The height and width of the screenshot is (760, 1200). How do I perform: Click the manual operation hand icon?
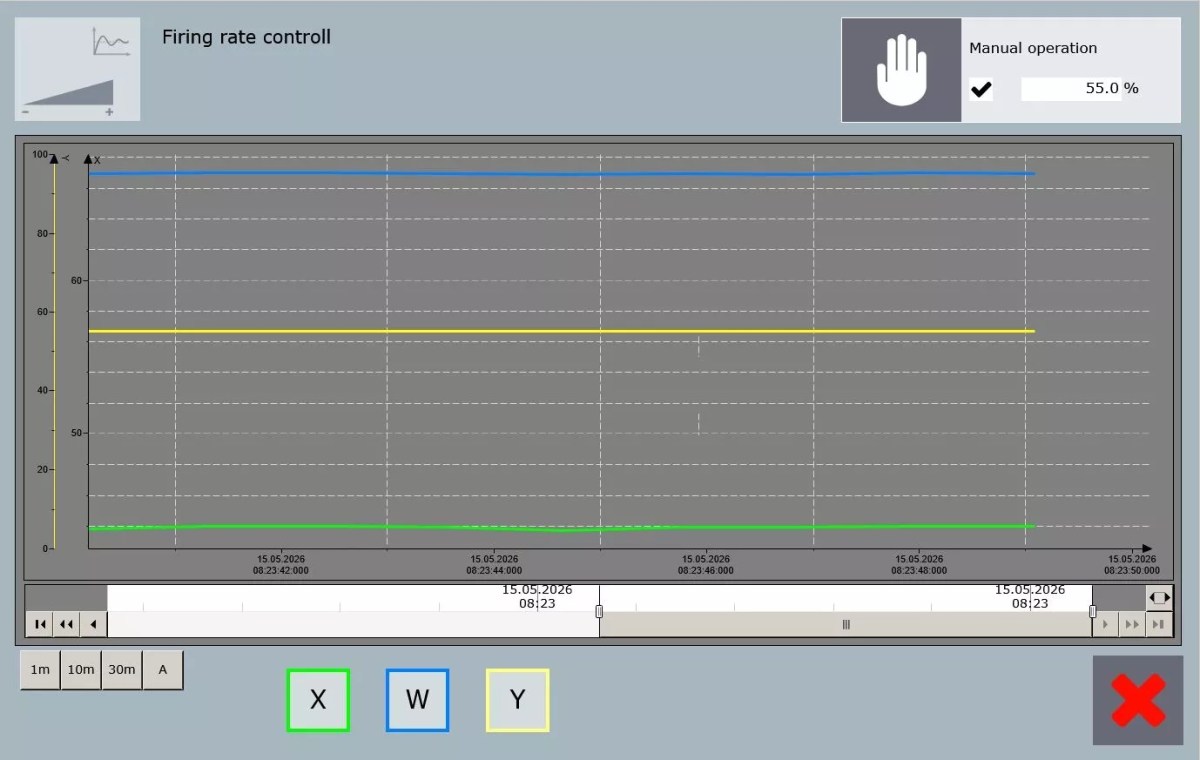(x=901, y=70)
